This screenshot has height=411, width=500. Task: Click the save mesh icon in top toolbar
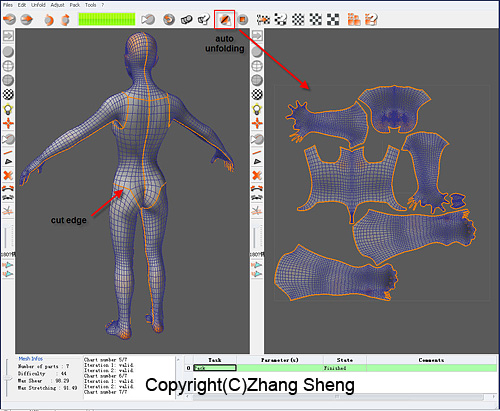[27, 19]
